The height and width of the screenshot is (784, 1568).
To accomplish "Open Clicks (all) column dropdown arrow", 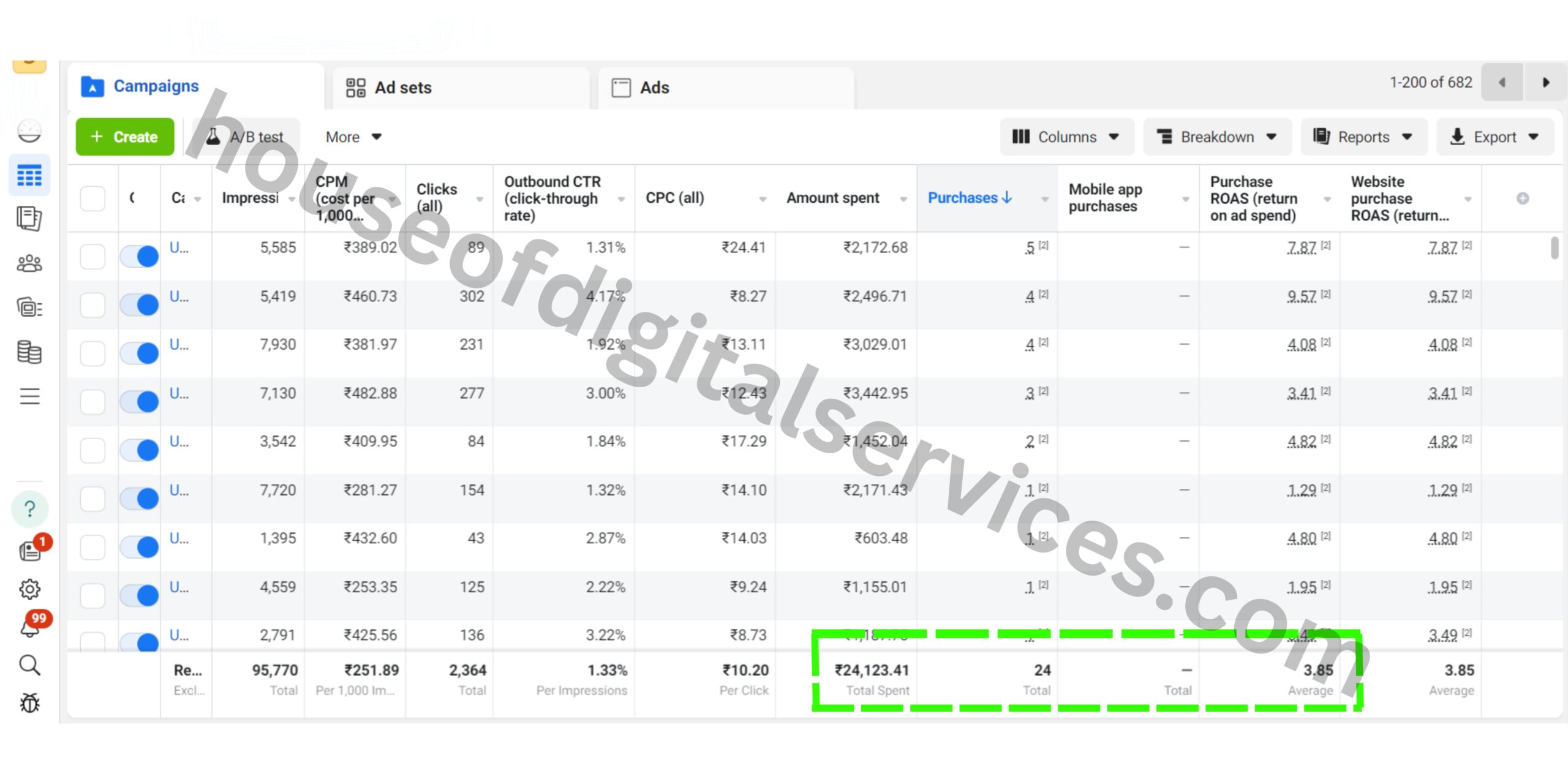I will click(x=480, y=199).
